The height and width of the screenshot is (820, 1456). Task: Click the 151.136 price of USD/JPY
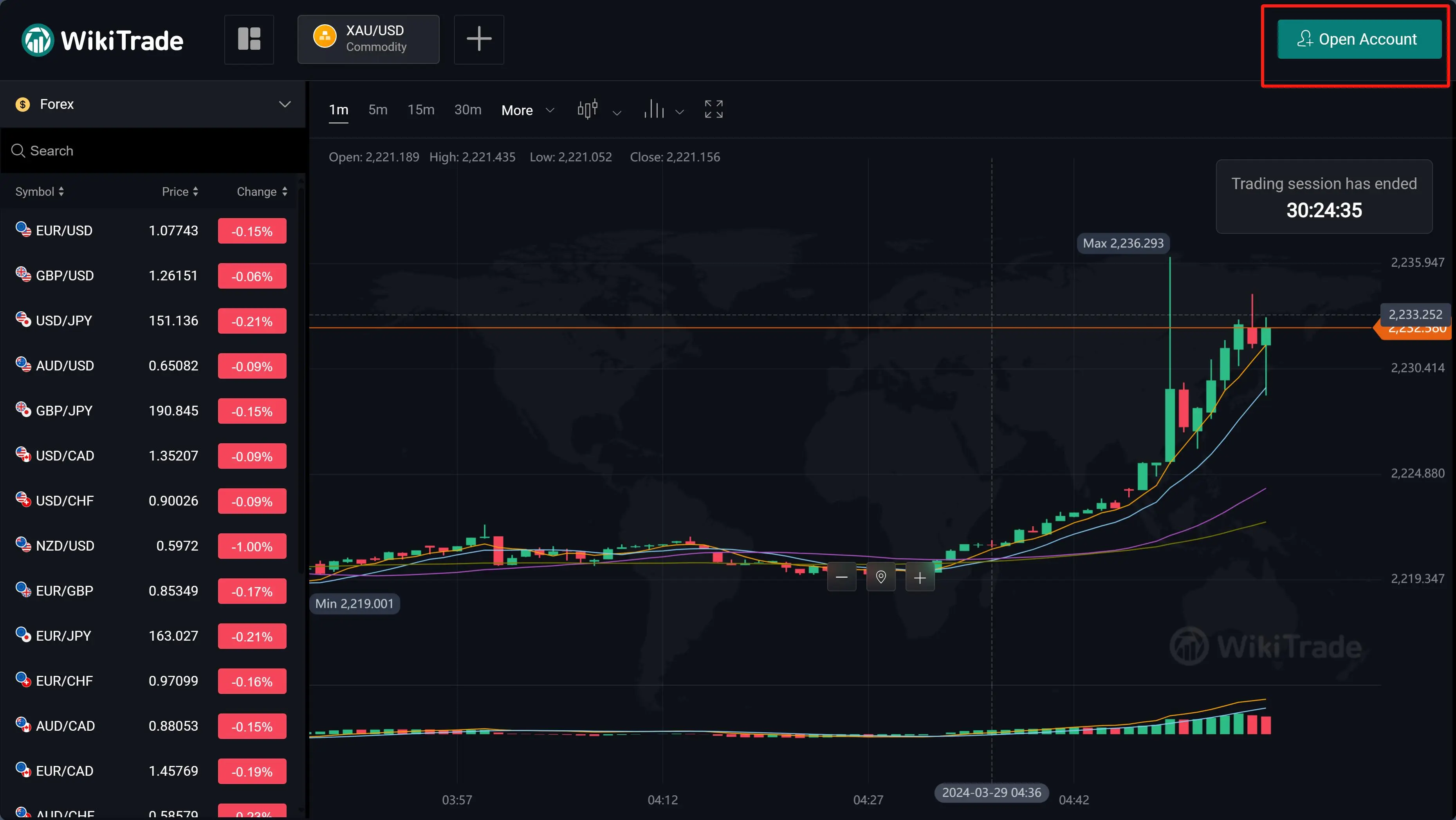coord(173,321)
